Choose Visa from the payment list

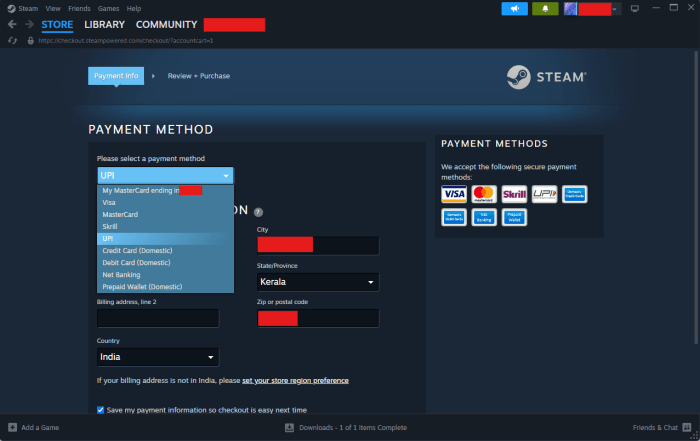(165, 203)
